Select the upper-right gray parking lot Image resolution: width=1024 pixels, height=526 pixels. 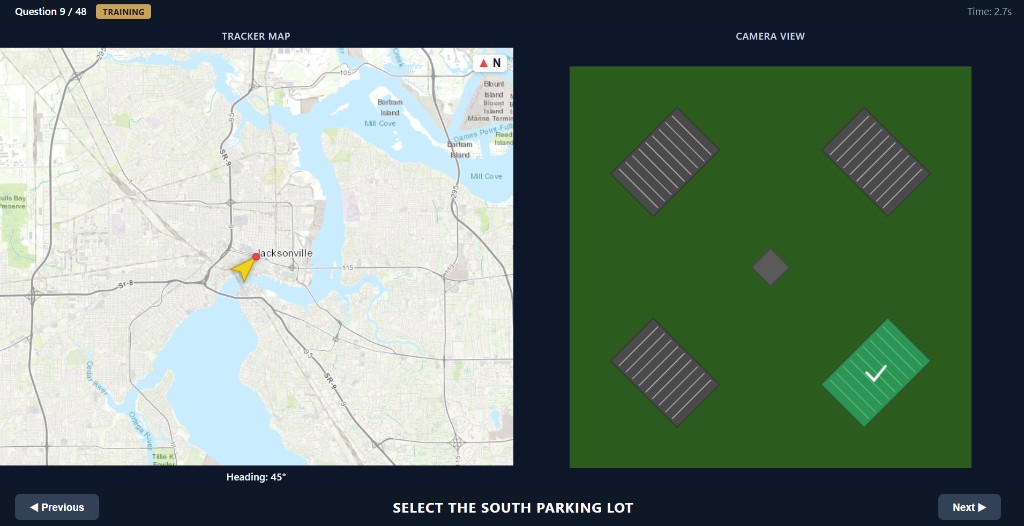[876, 161]
